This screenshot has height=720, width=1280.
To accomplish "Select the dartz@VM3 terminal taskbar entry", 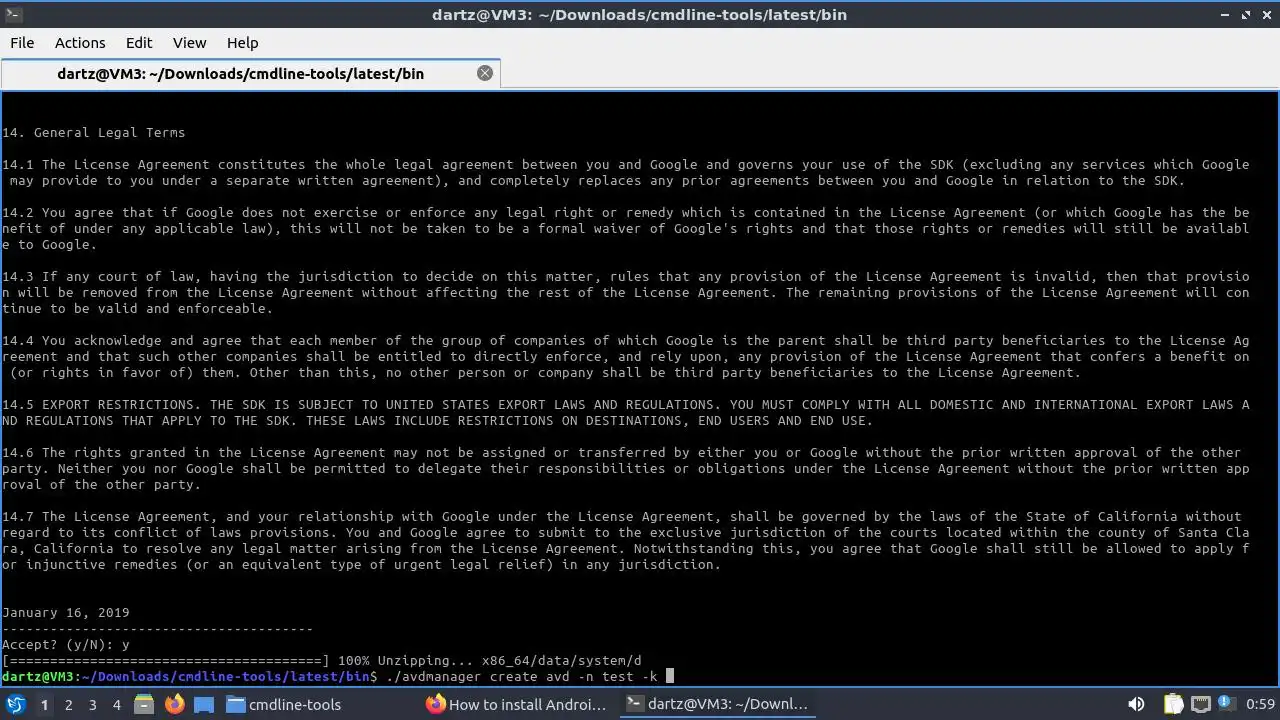I will tap(716, 704).
